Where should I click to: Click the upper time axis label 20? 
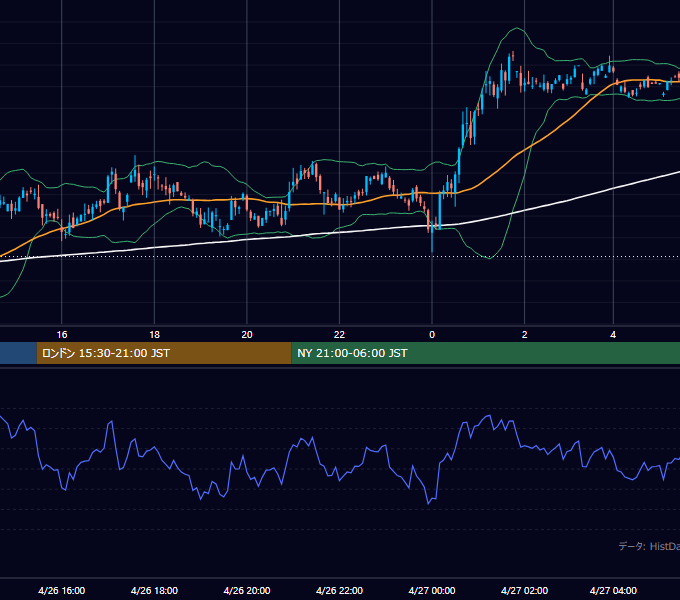point(247,335)
